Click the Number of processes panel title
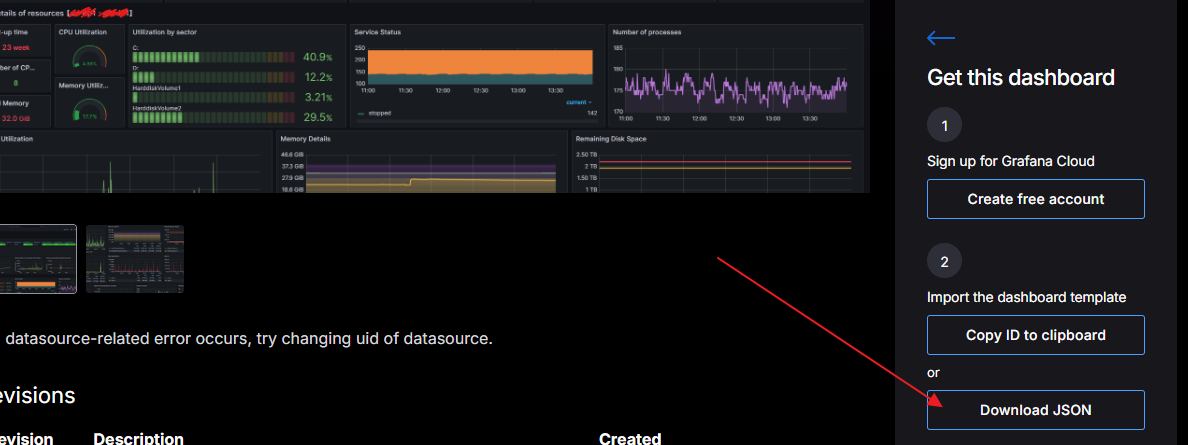The width and height of the screenshot is (1188, 445). pyautogui.click(x=646, y=33)
